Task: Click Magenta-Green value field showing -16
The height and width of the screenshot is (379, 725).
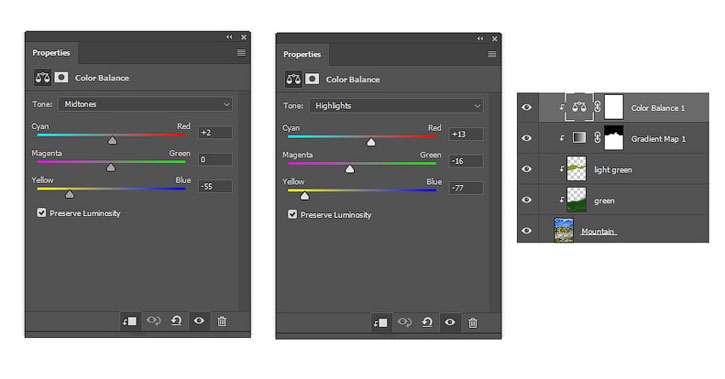Action: (x=467, y=161)
